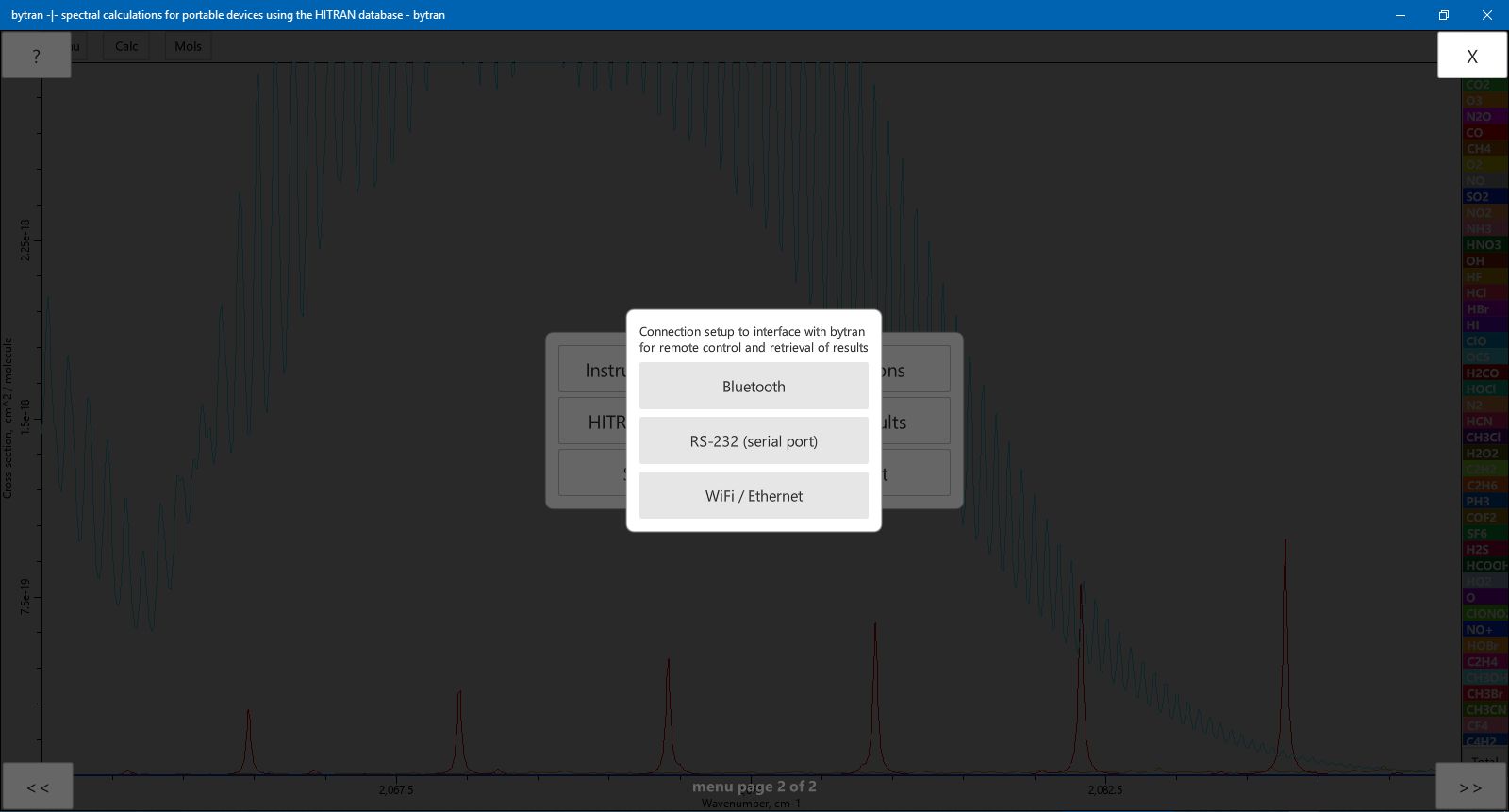Open the Mols toolbar item
This screenshot has width=1509, height=812.
click(x=188, y=46)
